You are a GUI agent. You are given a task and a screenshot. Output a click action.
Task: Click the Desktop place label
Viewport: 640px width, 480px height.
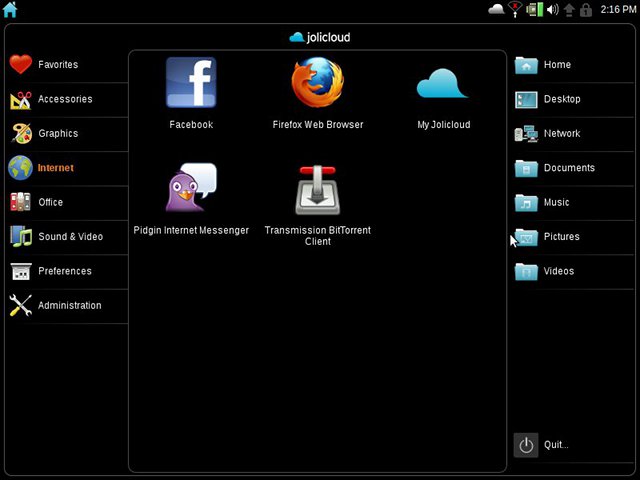click(562, 99)
